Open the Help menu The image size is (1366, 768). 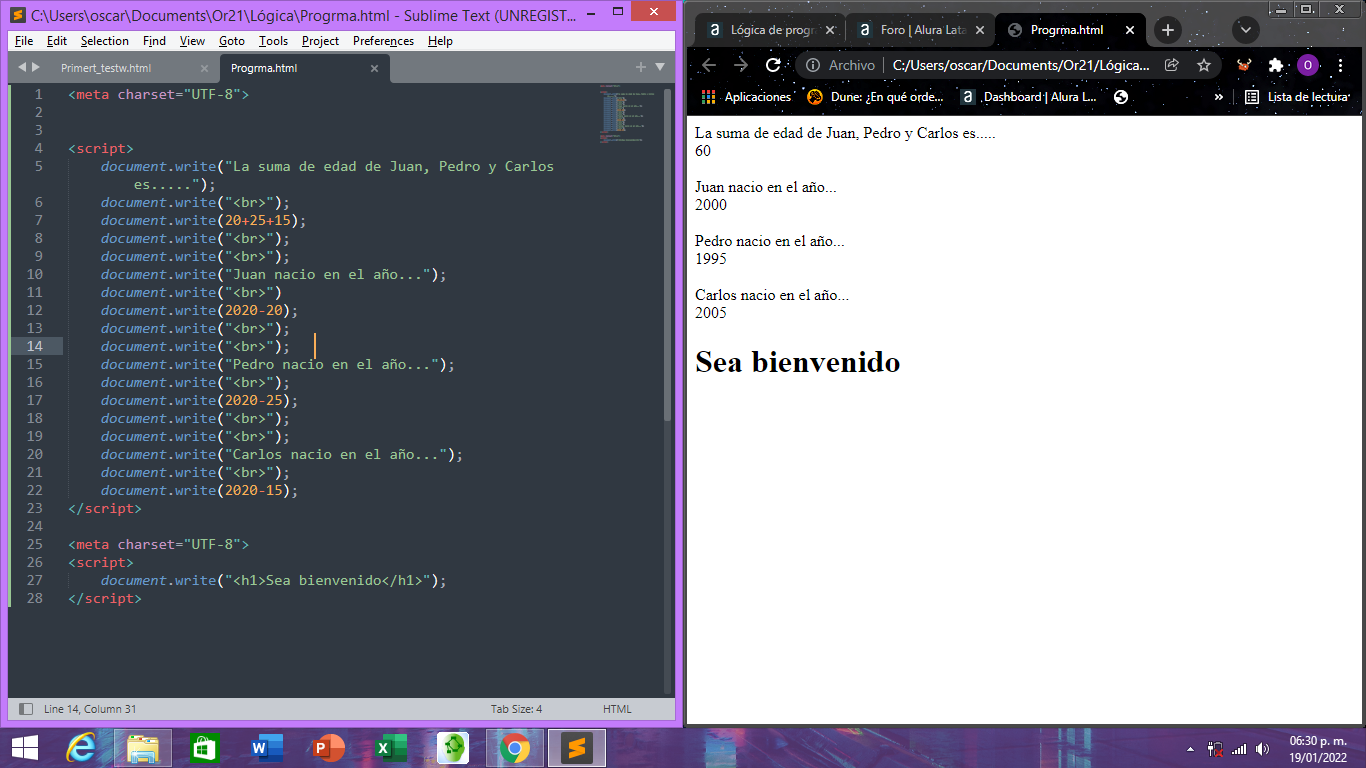(x=440, y=41)
